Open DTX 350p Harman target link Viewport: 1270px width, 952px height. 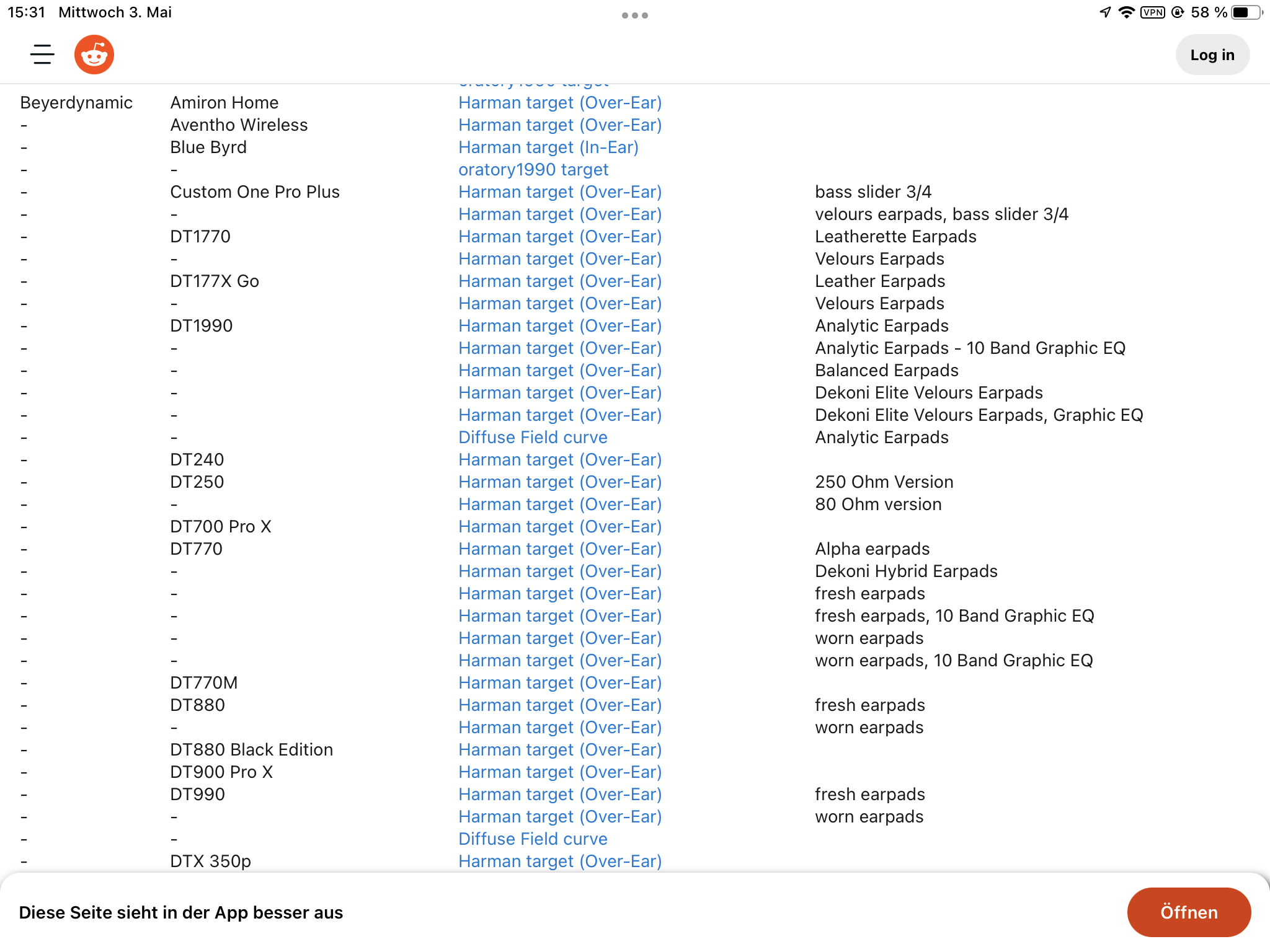[x=560, y=862]
